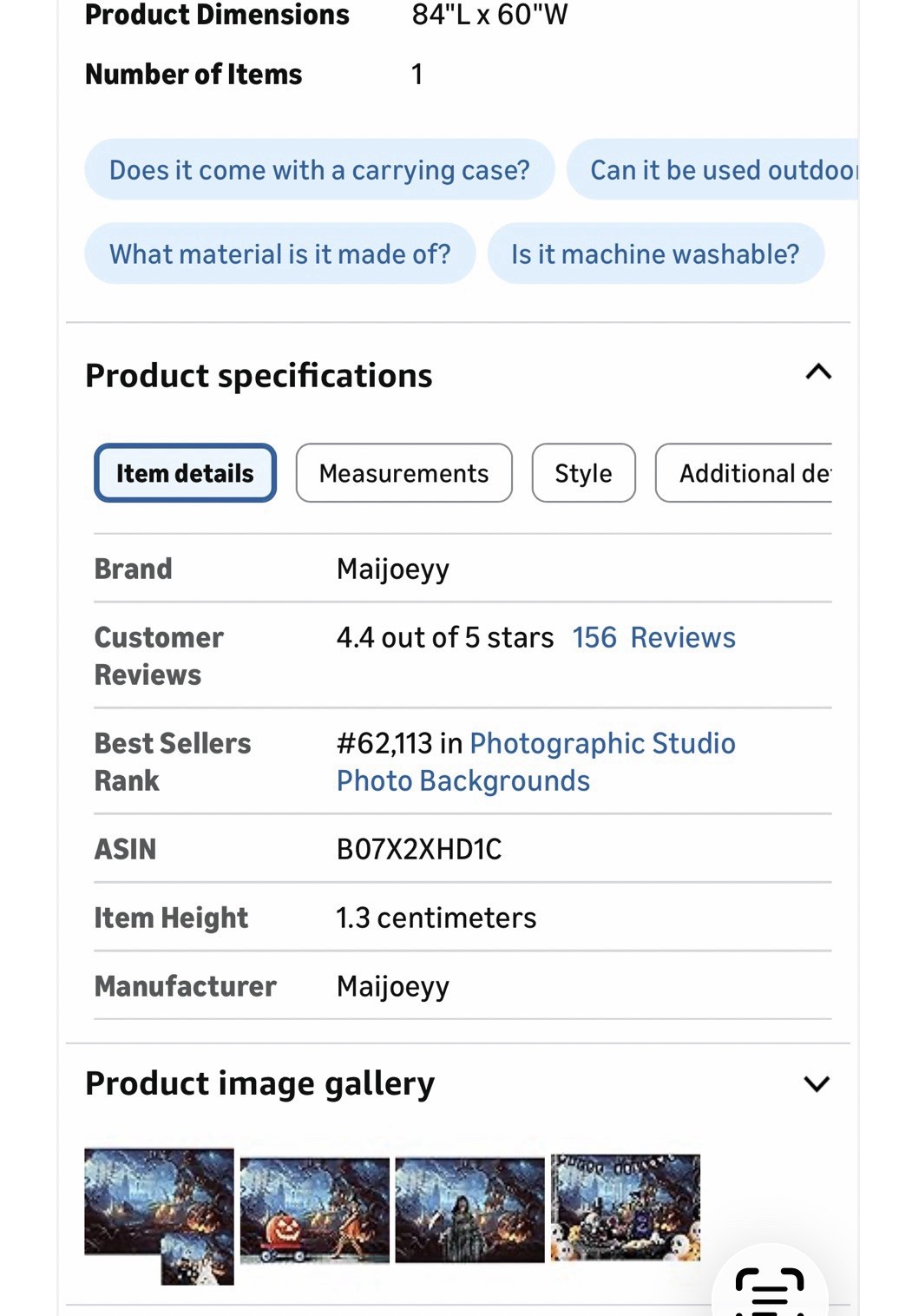Collapse the Product specifications section chevron
This screenshot has height=1316, width=912.
pyautogui.click(x=818, y=372)
